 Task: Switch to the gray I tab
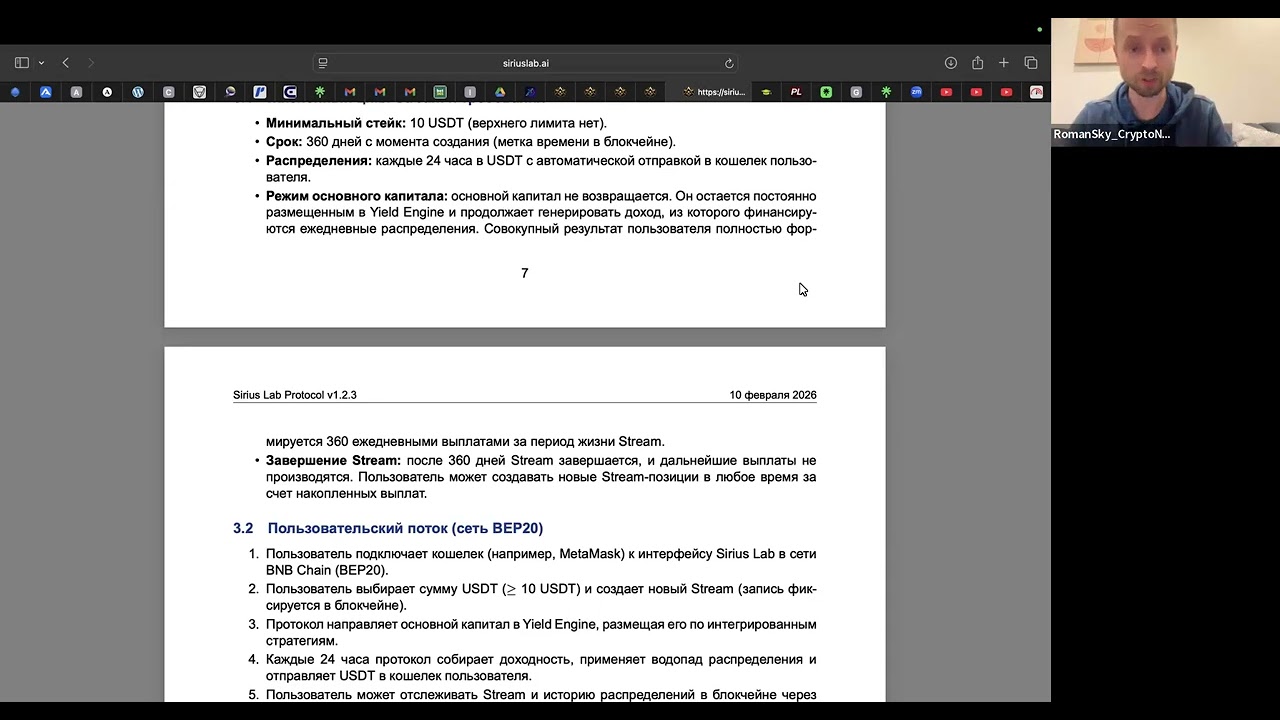tap(469, 92)
